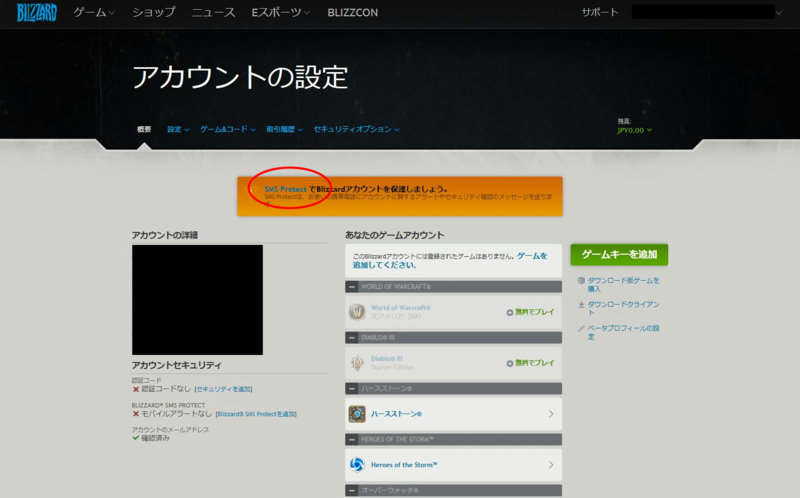Click the World of Warcraft game icon

[357, 312]
